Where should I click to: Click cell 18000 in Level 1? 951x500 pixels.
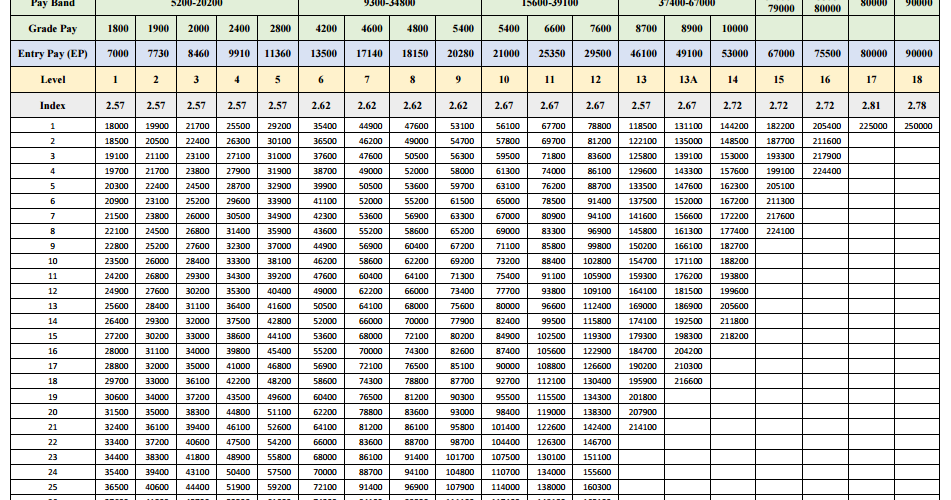pos(116,126)
